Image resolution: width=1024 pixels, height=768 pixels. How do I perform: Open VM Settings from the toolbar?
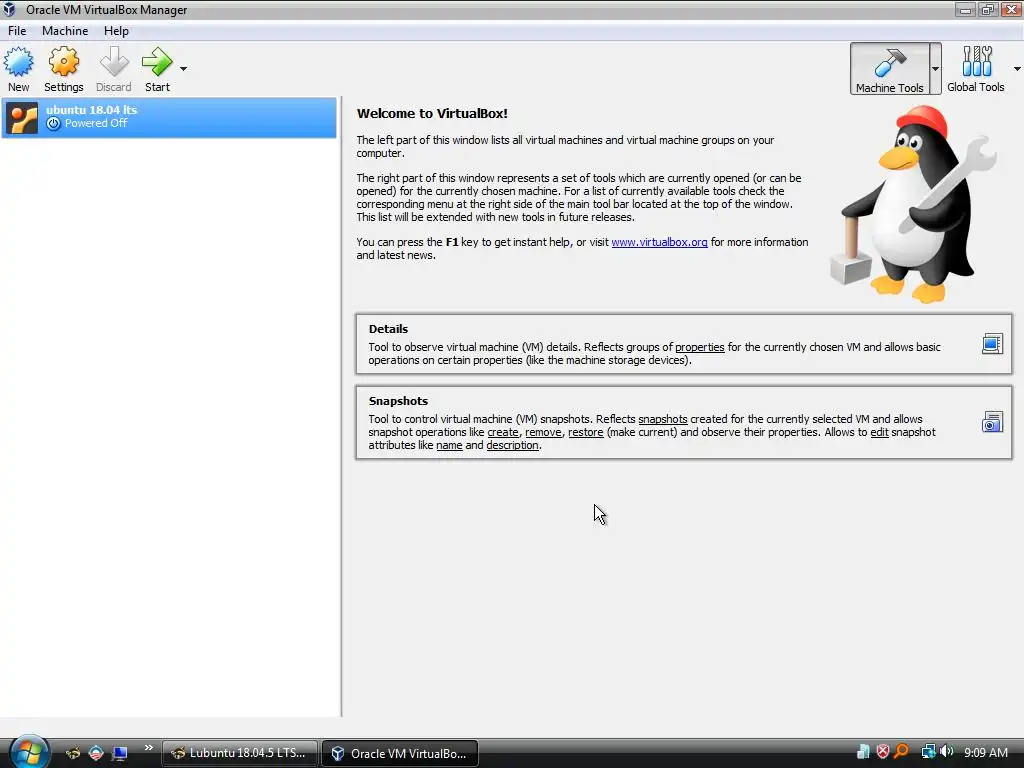point(63,69)
